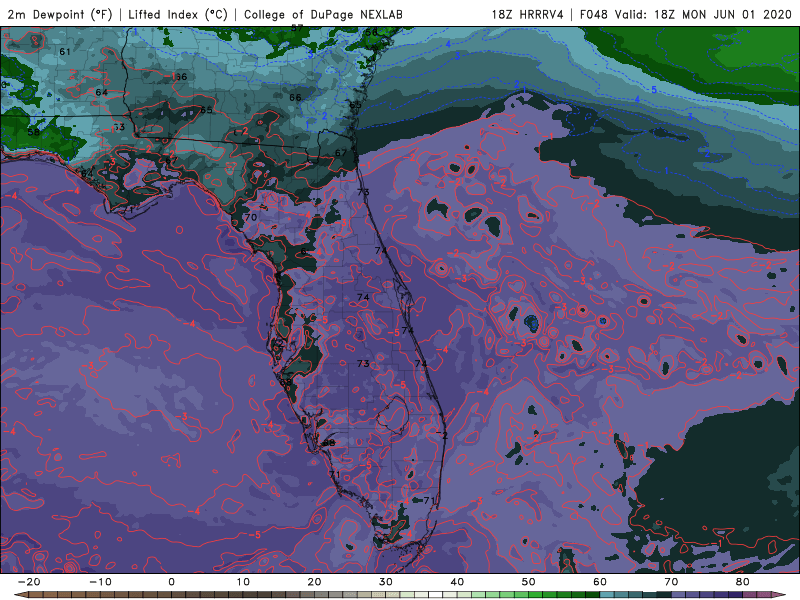Click the 57 dewpoint value under the title

click(x=297, y=28)
